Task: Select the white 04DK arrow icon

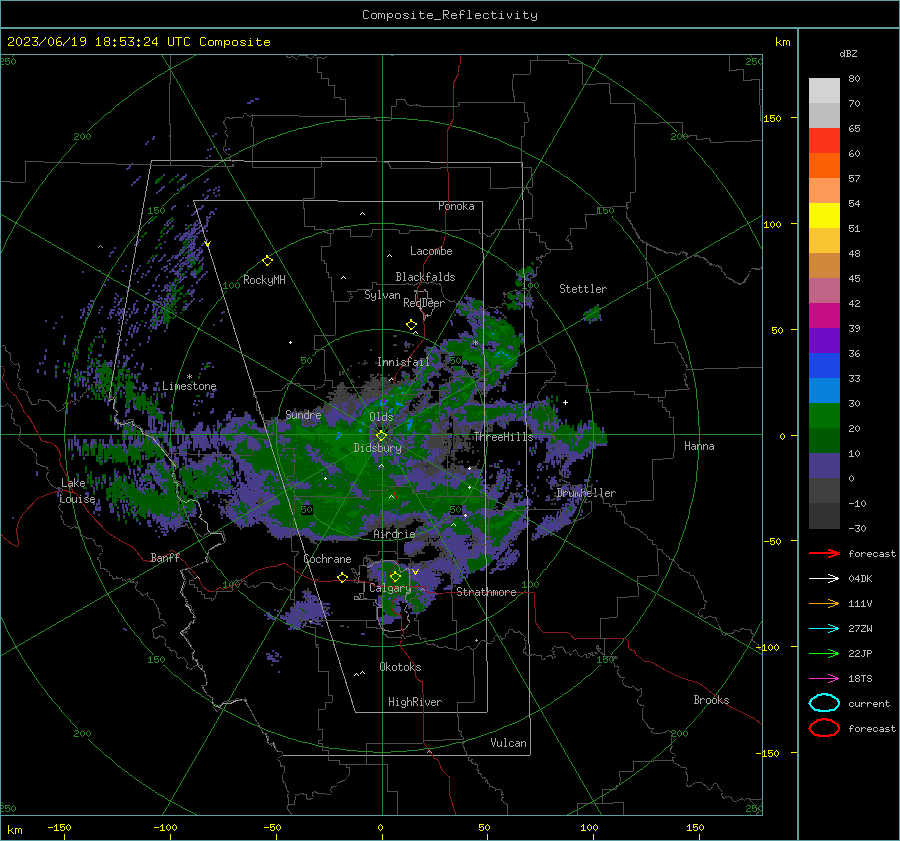Action: click(824, 578)
